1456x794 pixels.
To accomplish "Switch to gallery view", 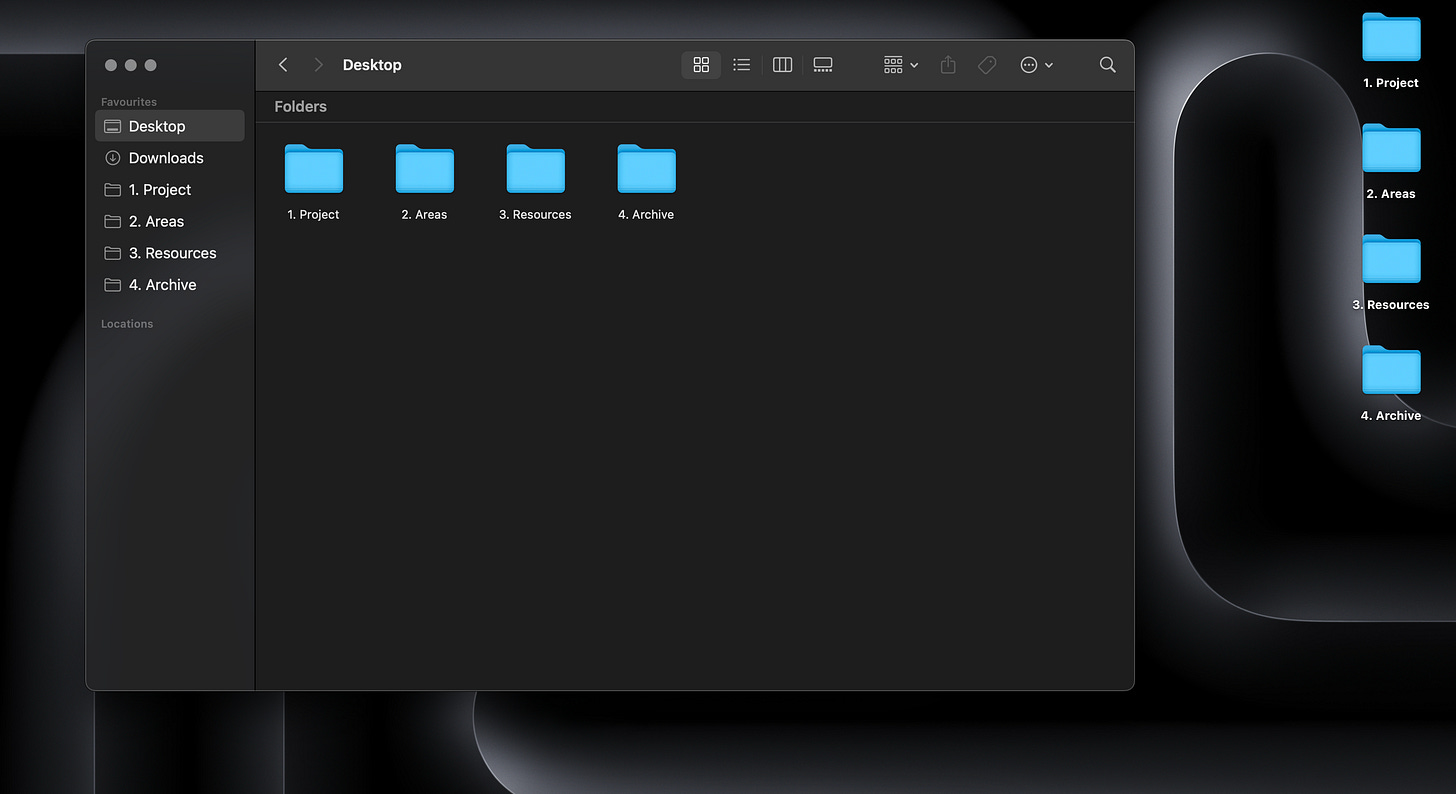I will point(823,65).
